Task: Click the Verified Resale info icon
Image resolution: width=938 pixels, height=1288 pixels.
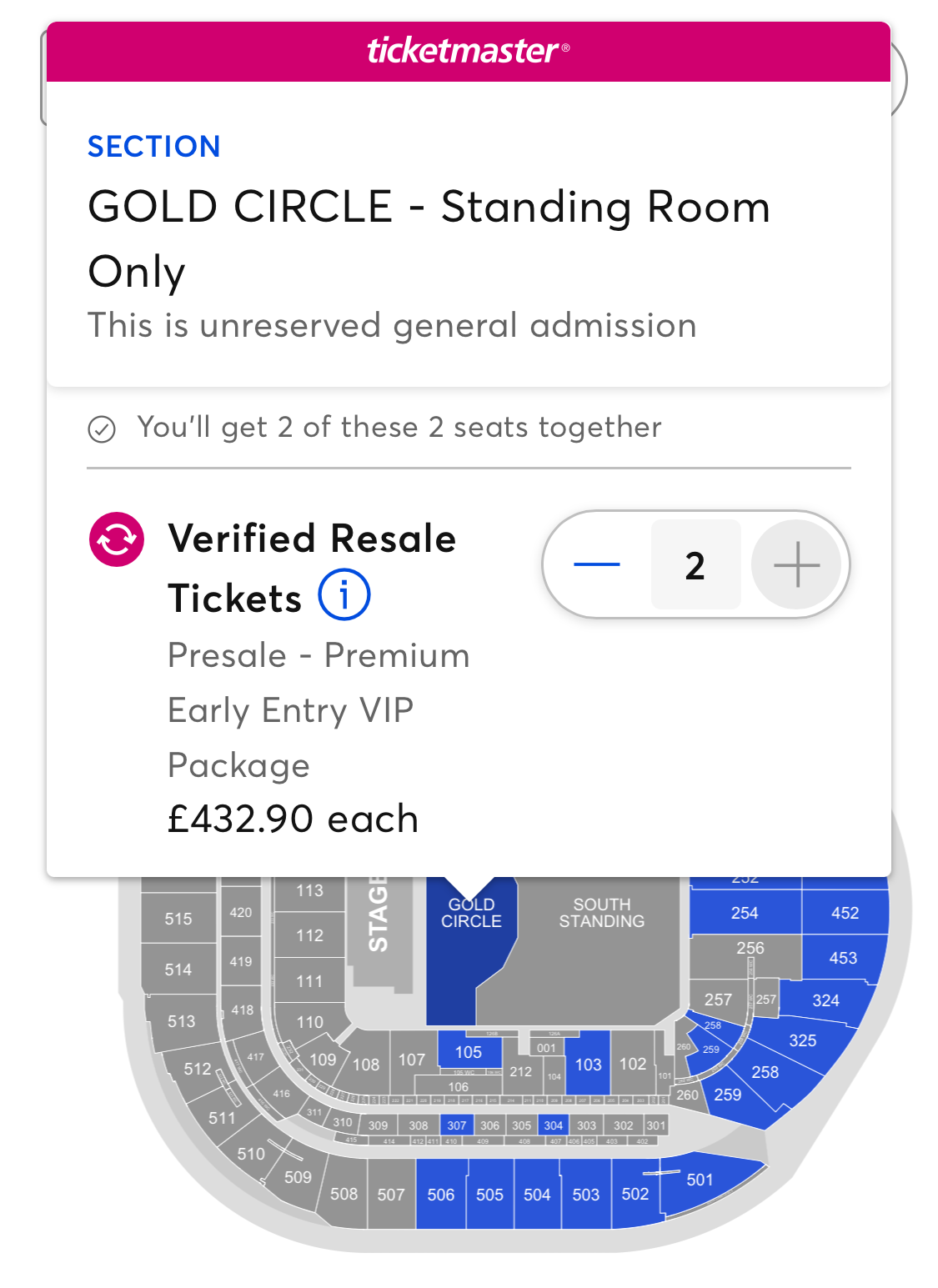Action: pyautogui.click(x=344, y=595)
